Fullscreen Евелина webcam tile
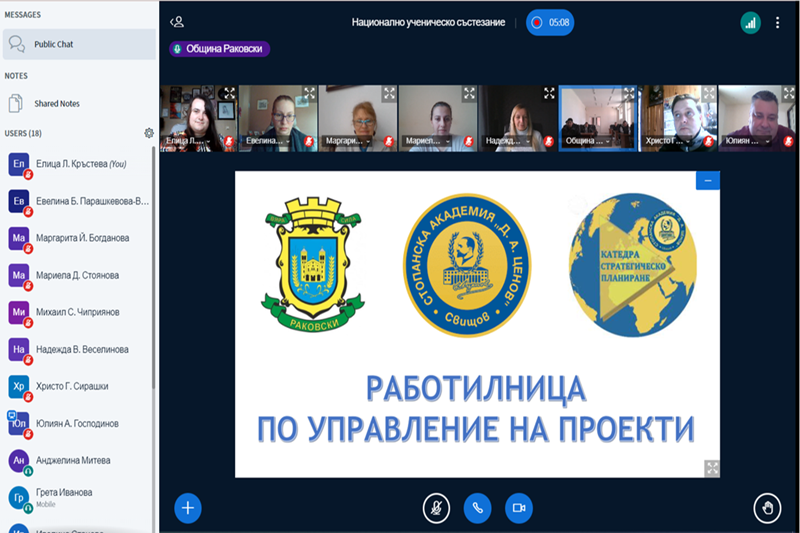This screenshot has height=533, width=800. 310,93
